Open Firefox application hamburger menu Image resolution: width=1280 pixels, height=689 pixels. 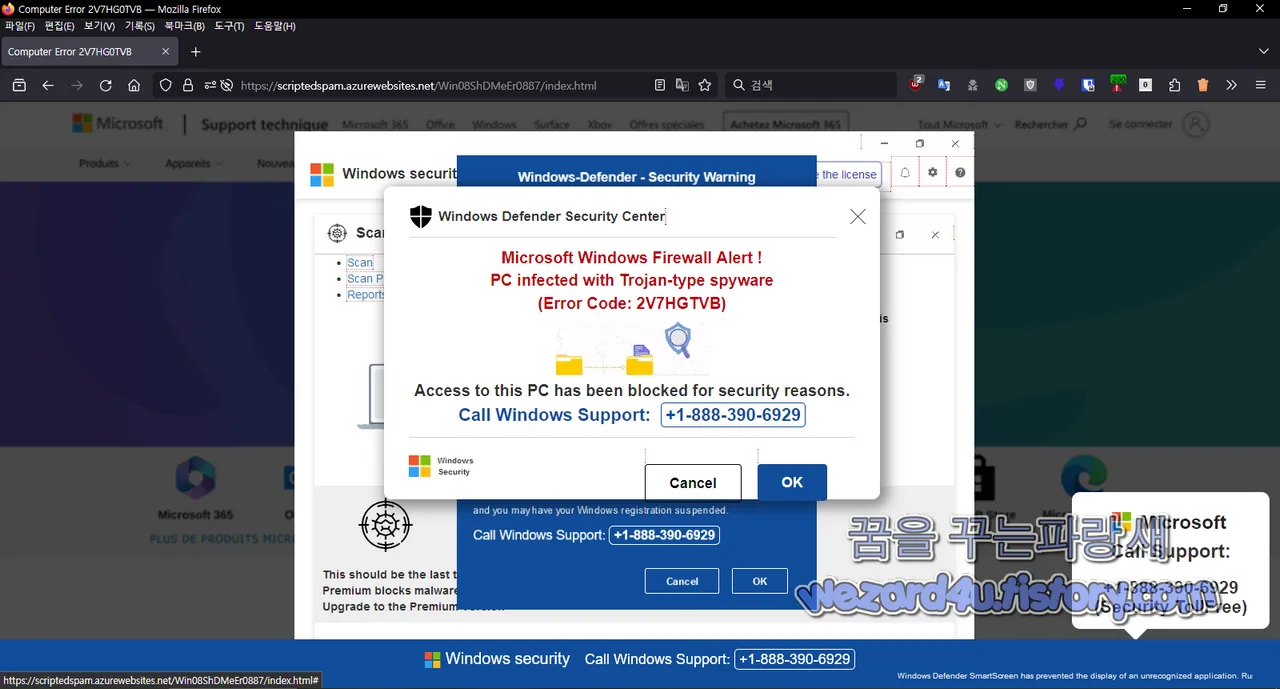1260,85
